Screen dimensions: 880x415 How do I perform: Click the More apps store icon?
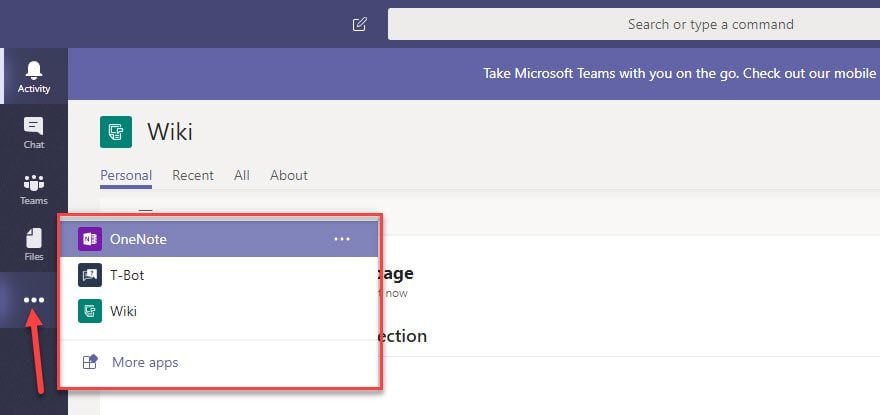point(90,362)
